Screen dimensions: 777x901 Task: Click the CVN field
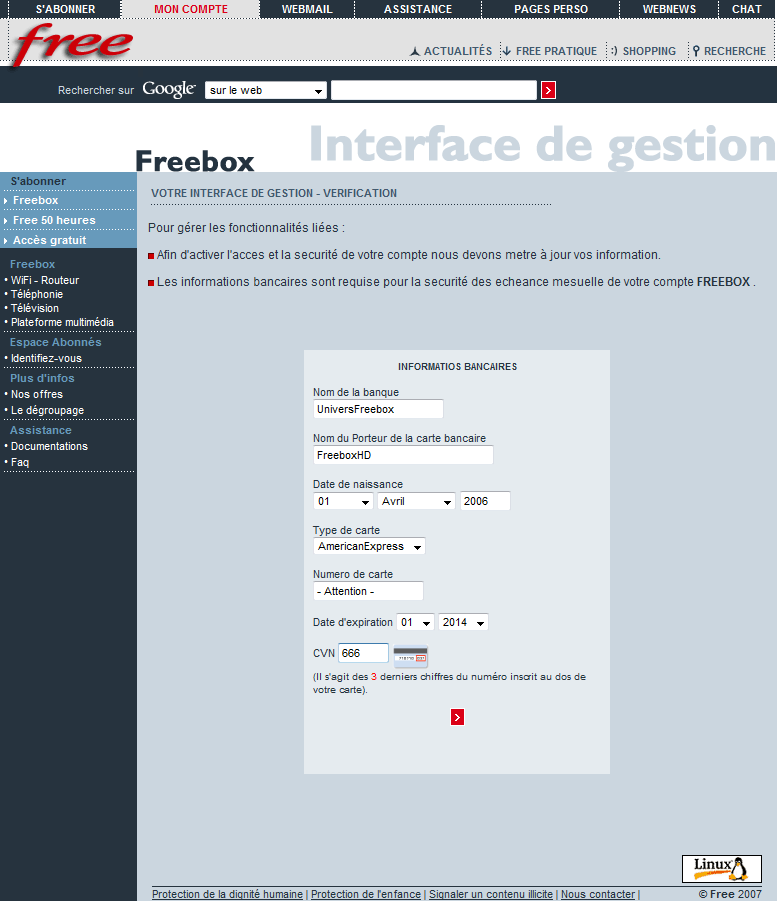tap(363, 653)
